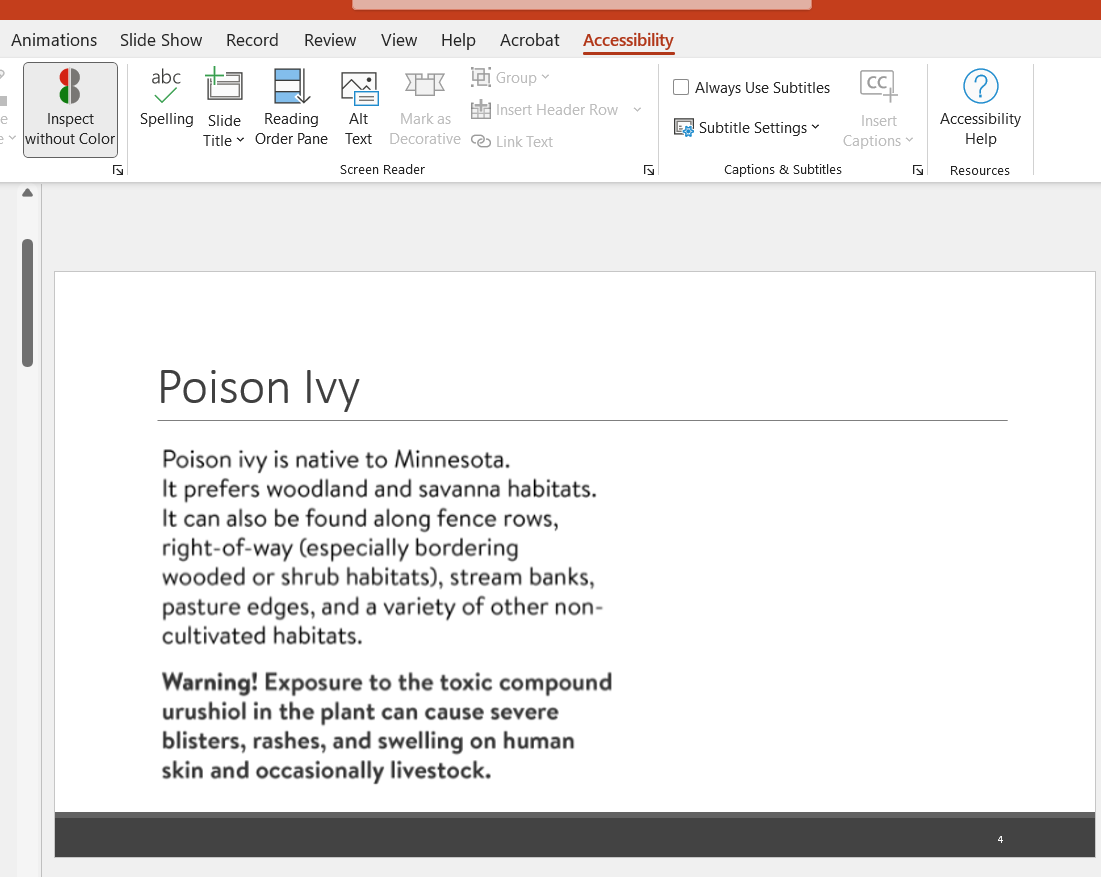Click Mark as Decorative
1101x877 pixels.
pos(425,107)
